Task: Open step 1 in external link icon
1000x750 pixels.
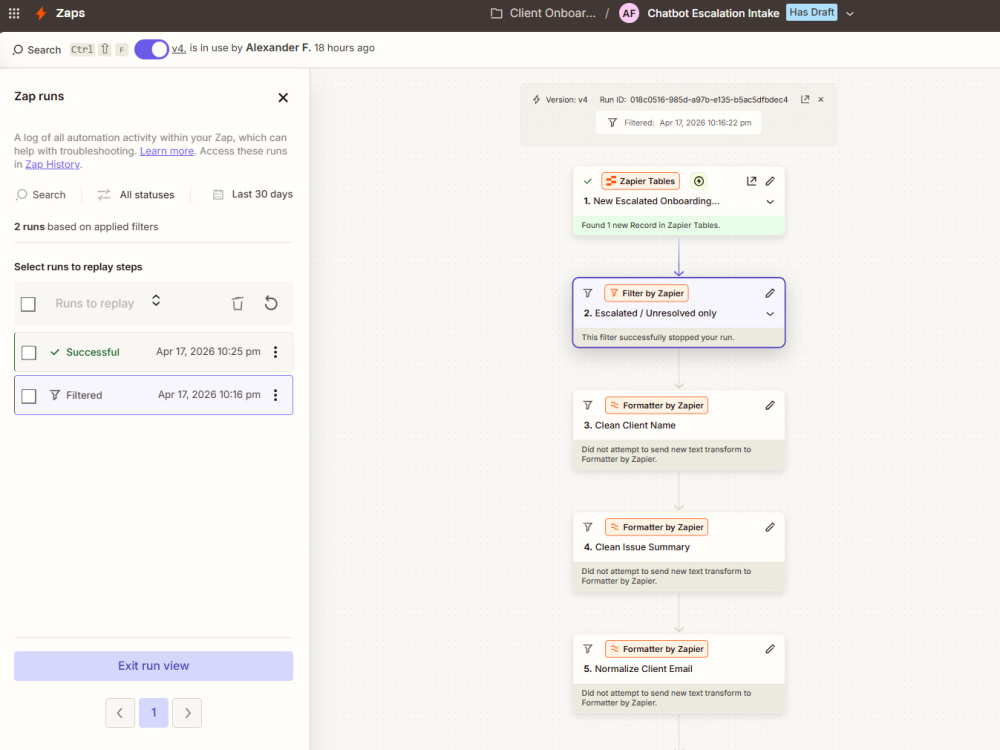Action: (751, 181)
